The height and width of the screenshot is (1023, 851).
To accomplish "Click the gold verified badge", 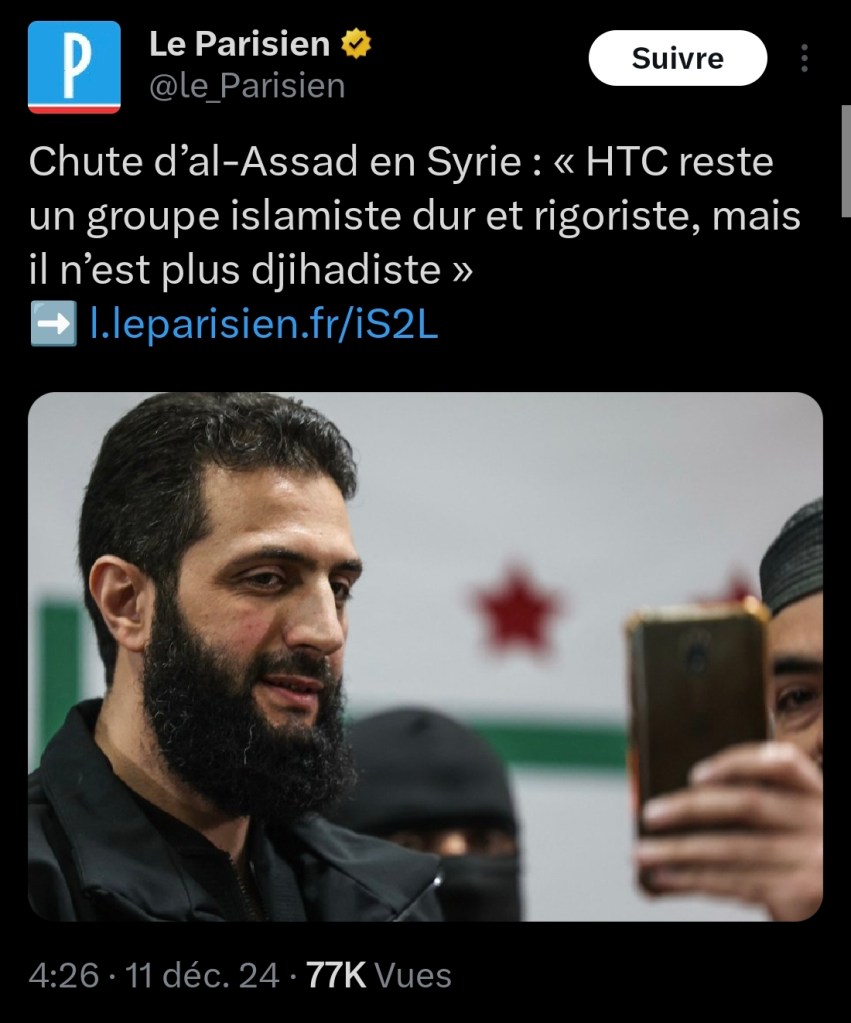I will 356,44.
